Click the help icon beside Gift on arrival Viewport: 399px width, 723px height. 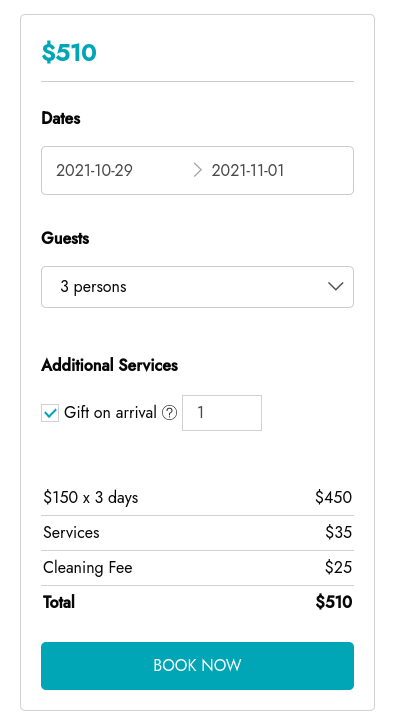169,413
